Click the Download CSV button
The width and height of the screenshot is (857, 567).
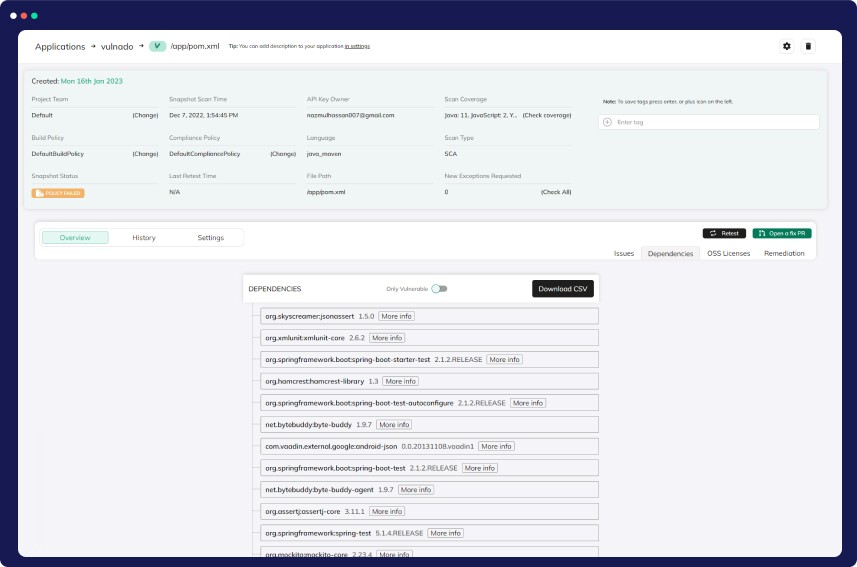pos(562,289)
